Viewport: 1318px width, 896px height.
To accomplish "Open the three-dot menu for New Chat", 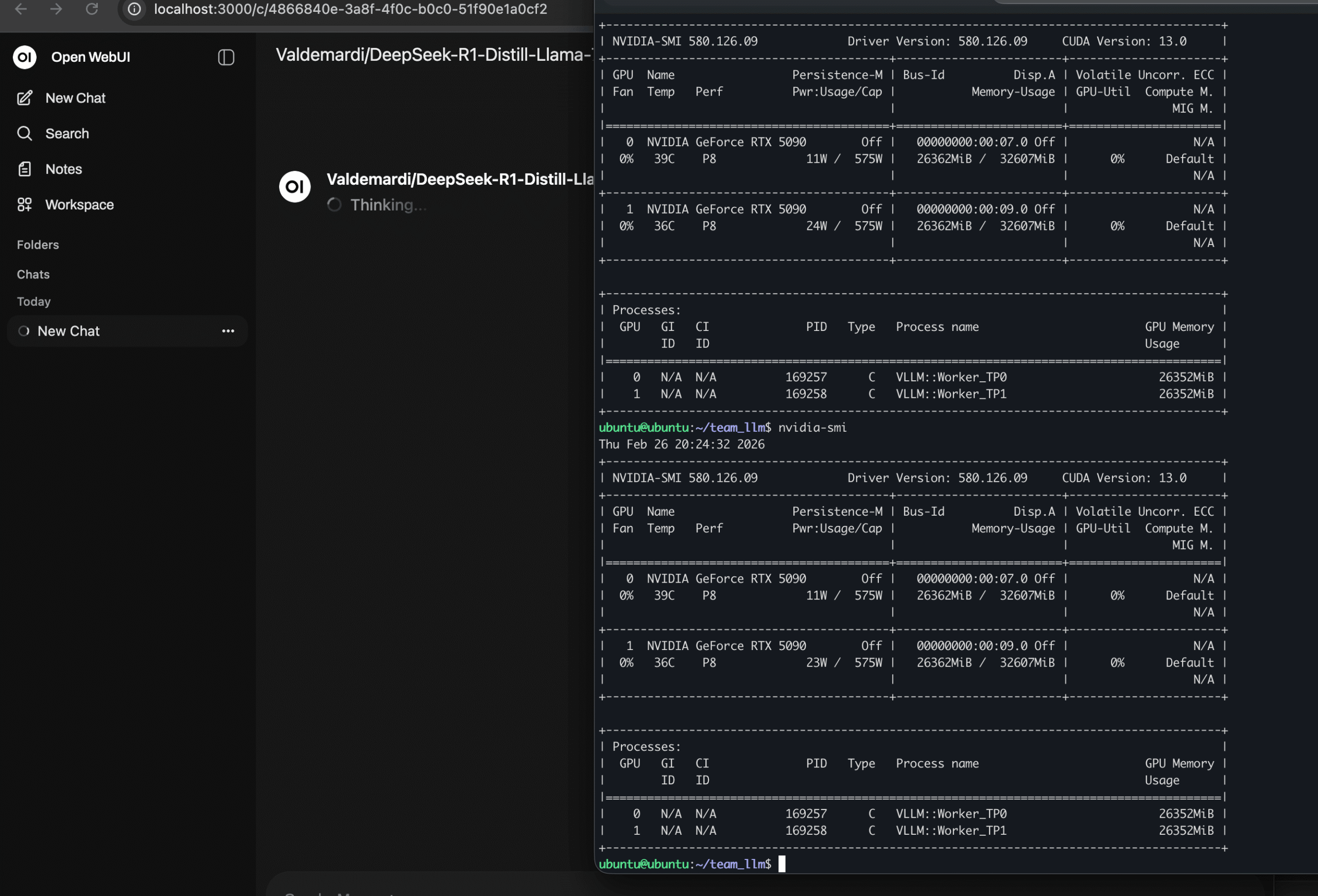I will point(228,331).
